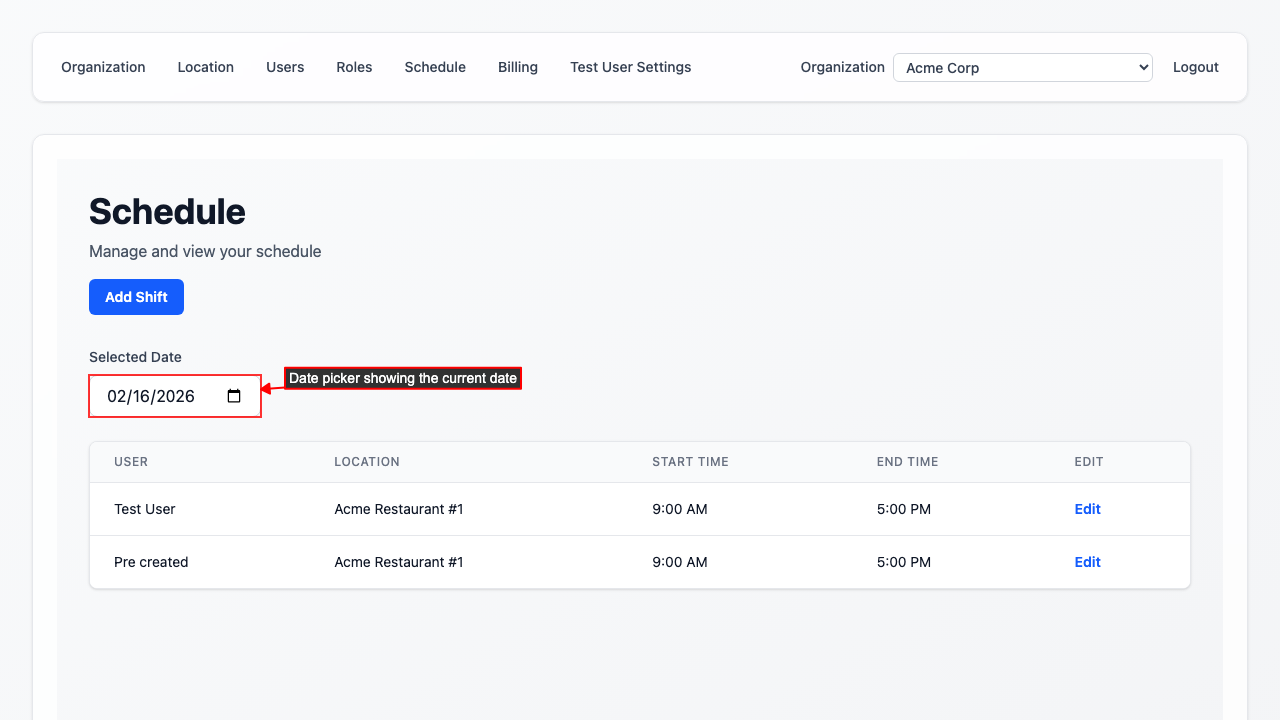Open the Roles page

point(354,67)
